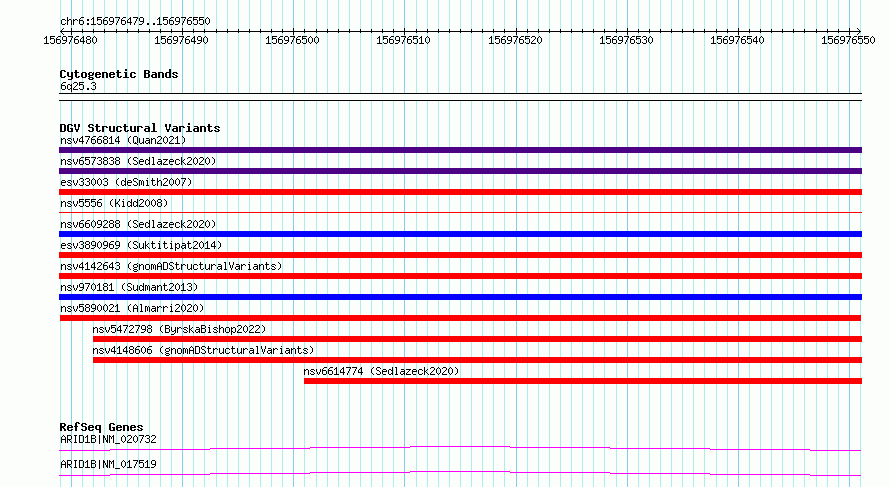The width and height of the screenshot is (890, 487).
Task: Click the purple bar under nsv6573838
Action: pos(460,171)
